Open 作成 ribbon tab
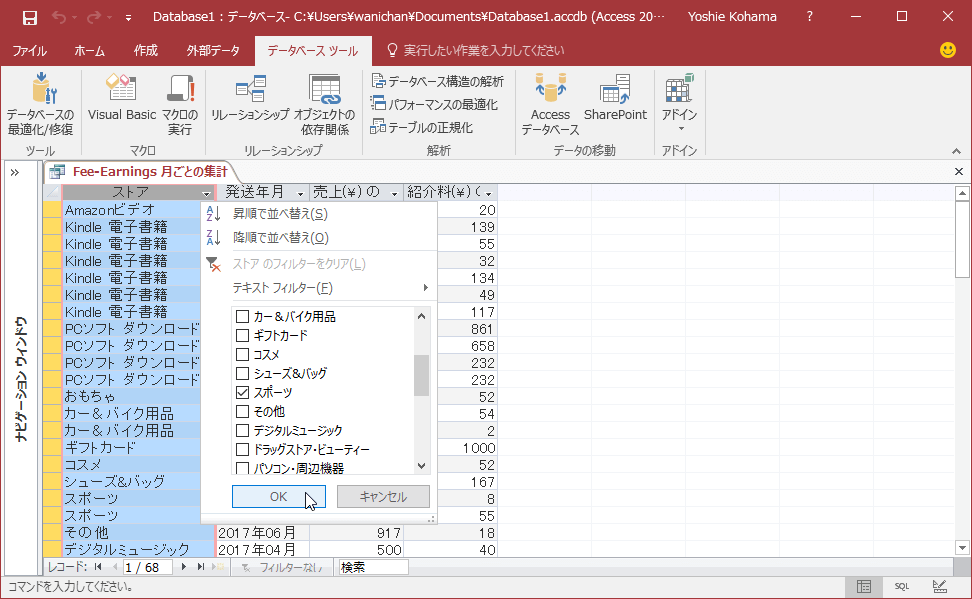972x599 pixels. pos(146,51)
